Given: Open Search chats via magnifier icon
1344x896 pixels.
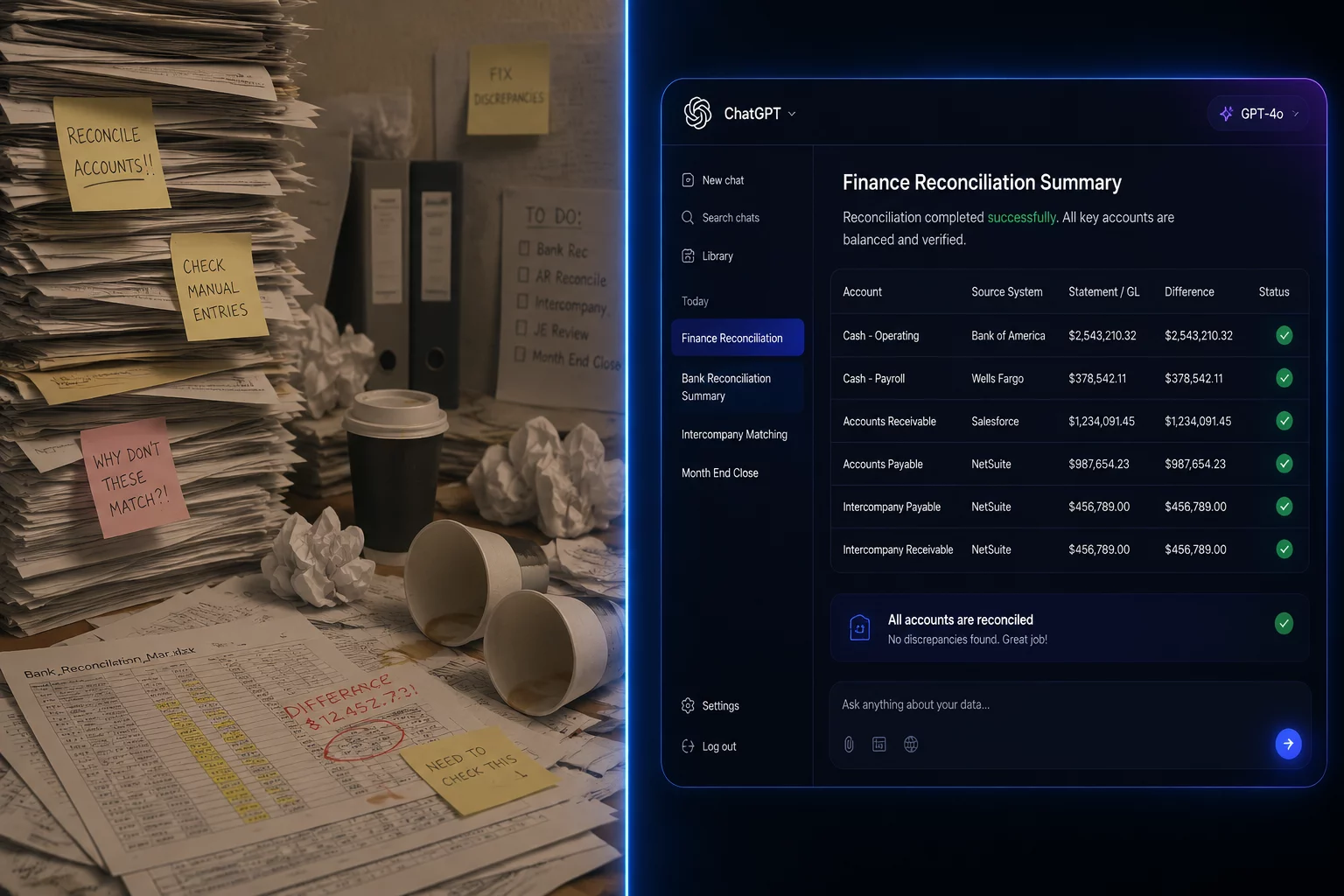Looking at the screenshot, I should point(688,218).
